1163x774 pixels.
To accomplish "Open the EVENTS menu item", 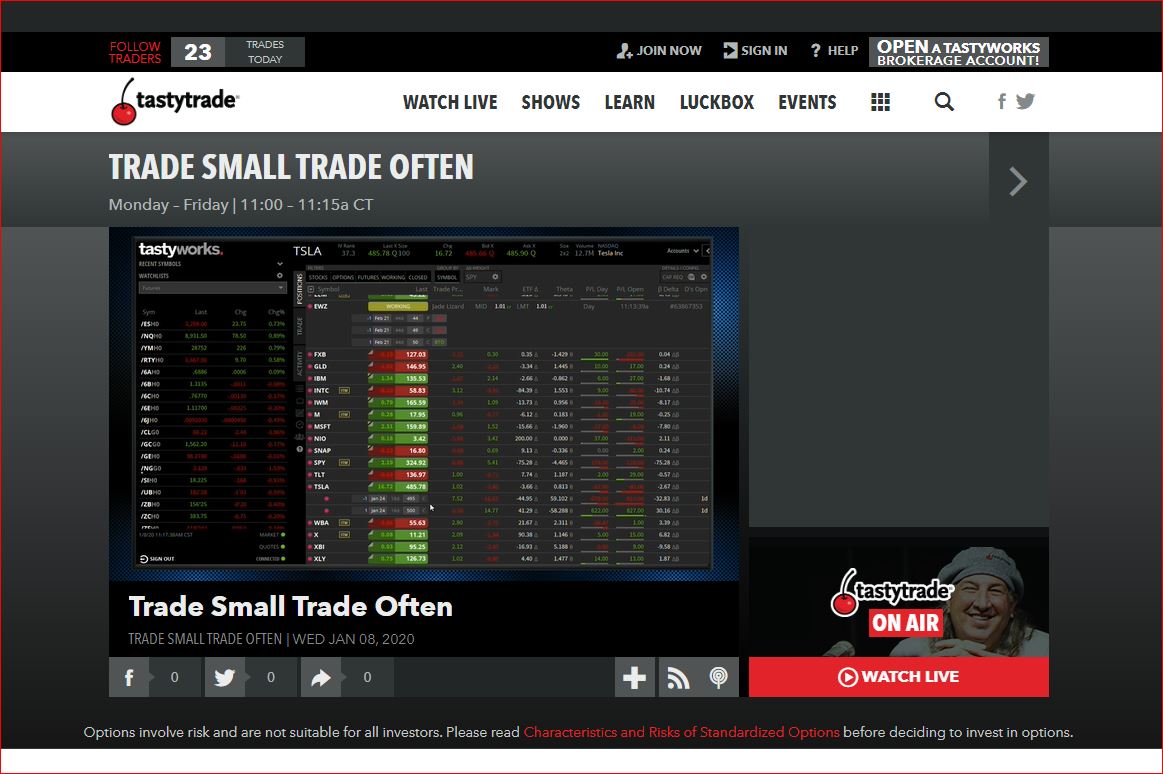I will point(807,102).
